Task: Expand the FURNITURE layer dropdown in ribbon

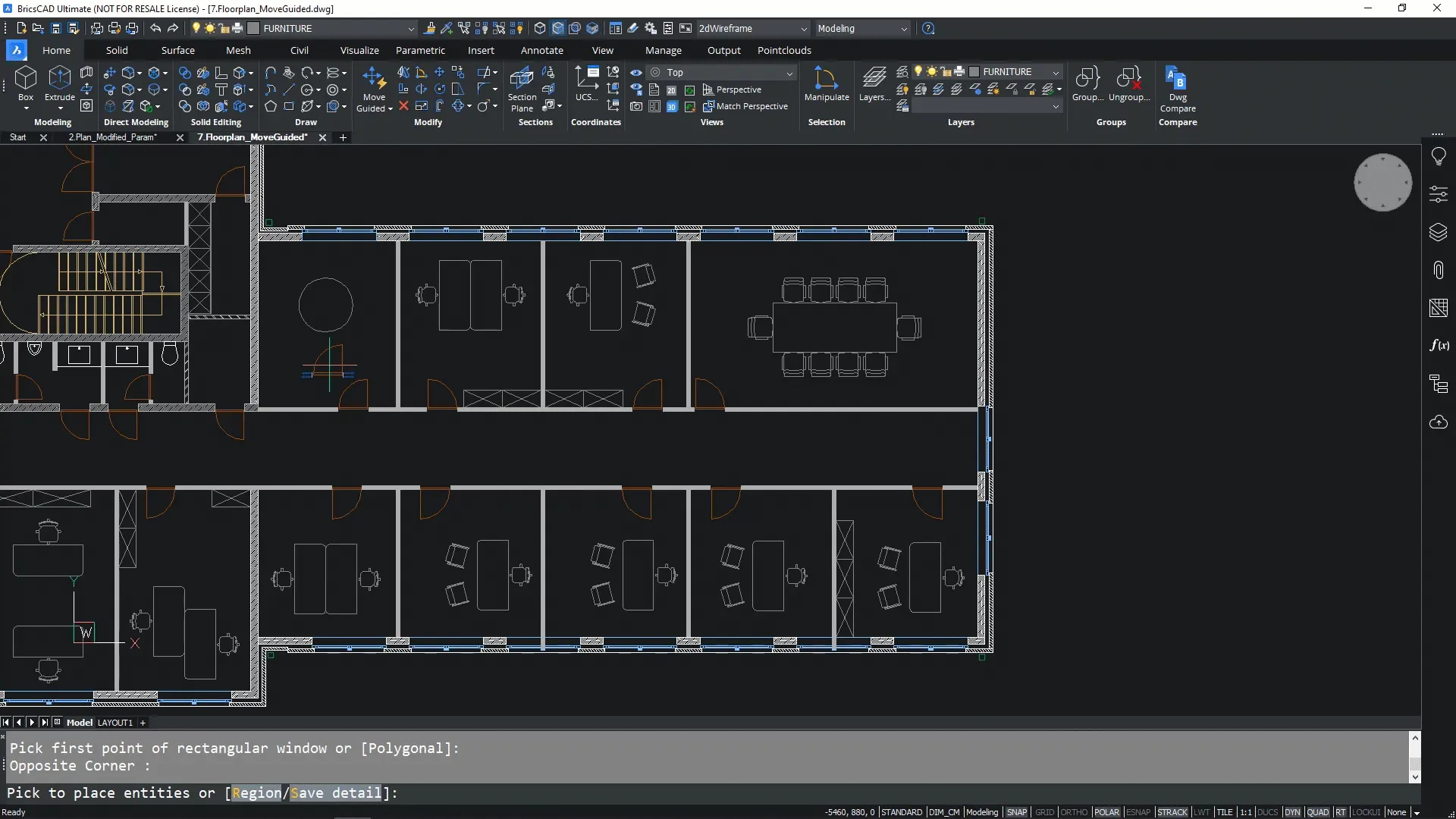Action: (x=1055, y=72)
